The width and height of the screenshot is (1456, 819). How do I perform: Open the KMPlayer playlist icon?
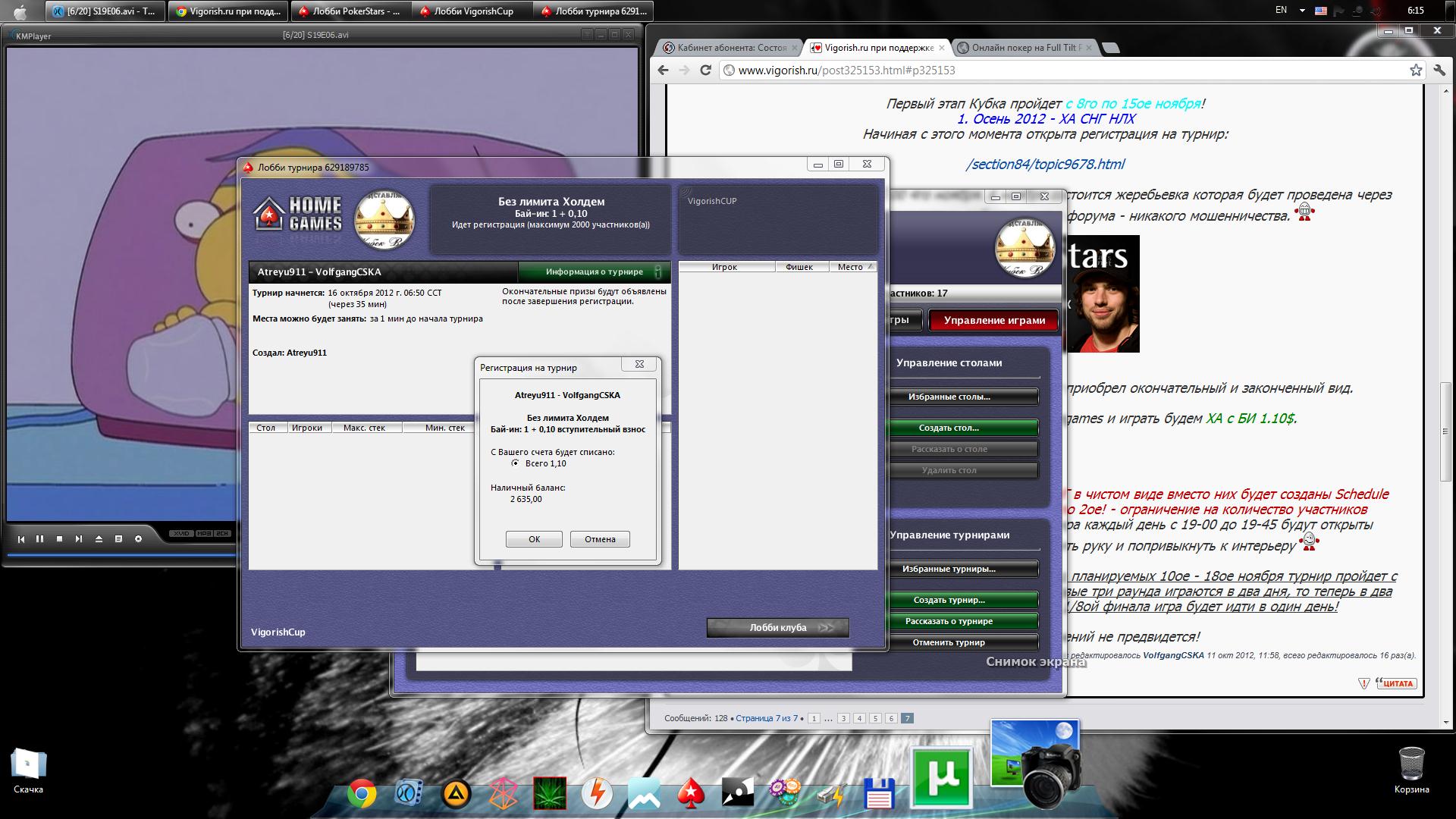[118, 539]
